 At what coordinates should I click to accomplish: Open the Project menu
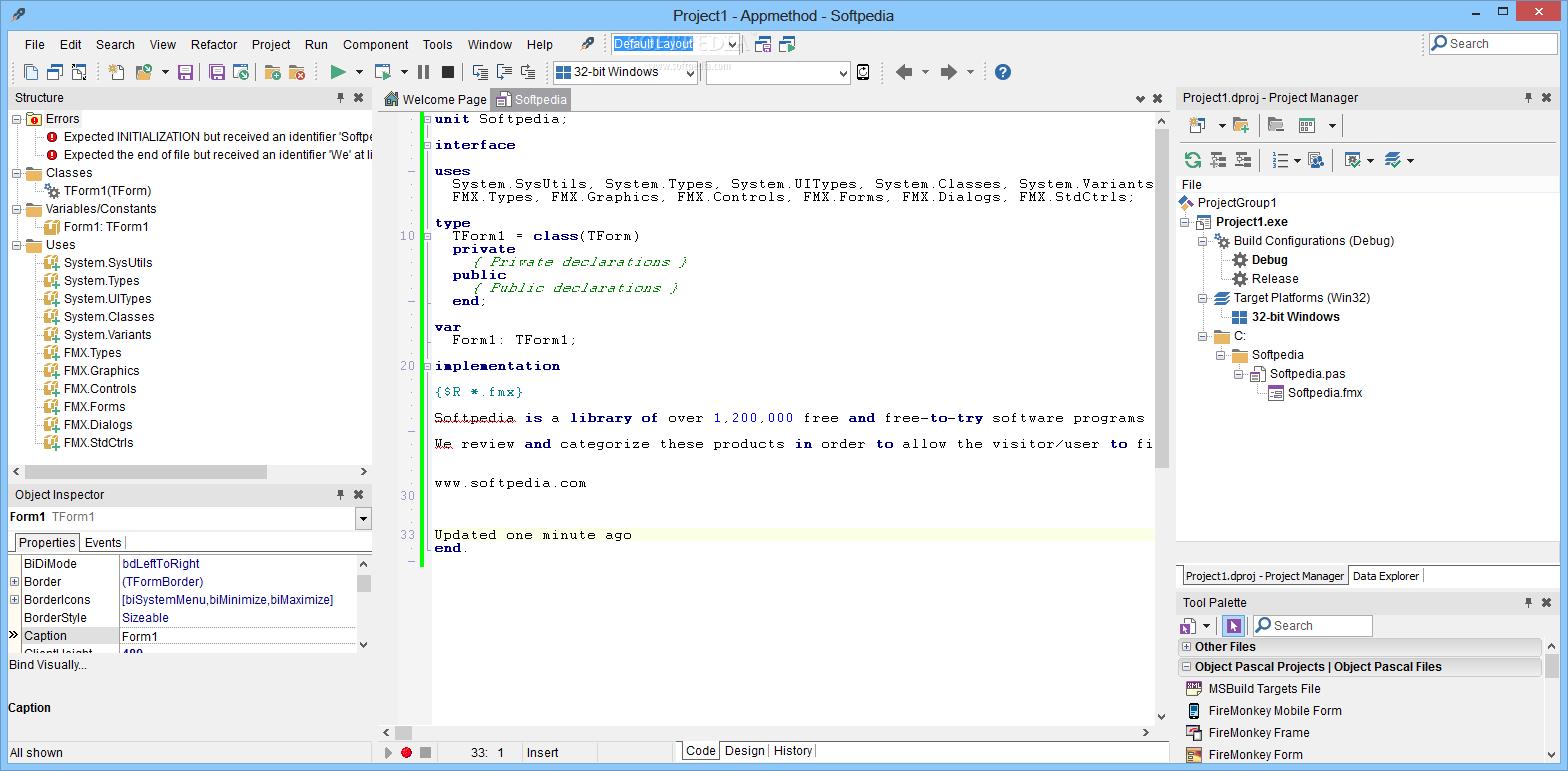click(x=271, y=45)
